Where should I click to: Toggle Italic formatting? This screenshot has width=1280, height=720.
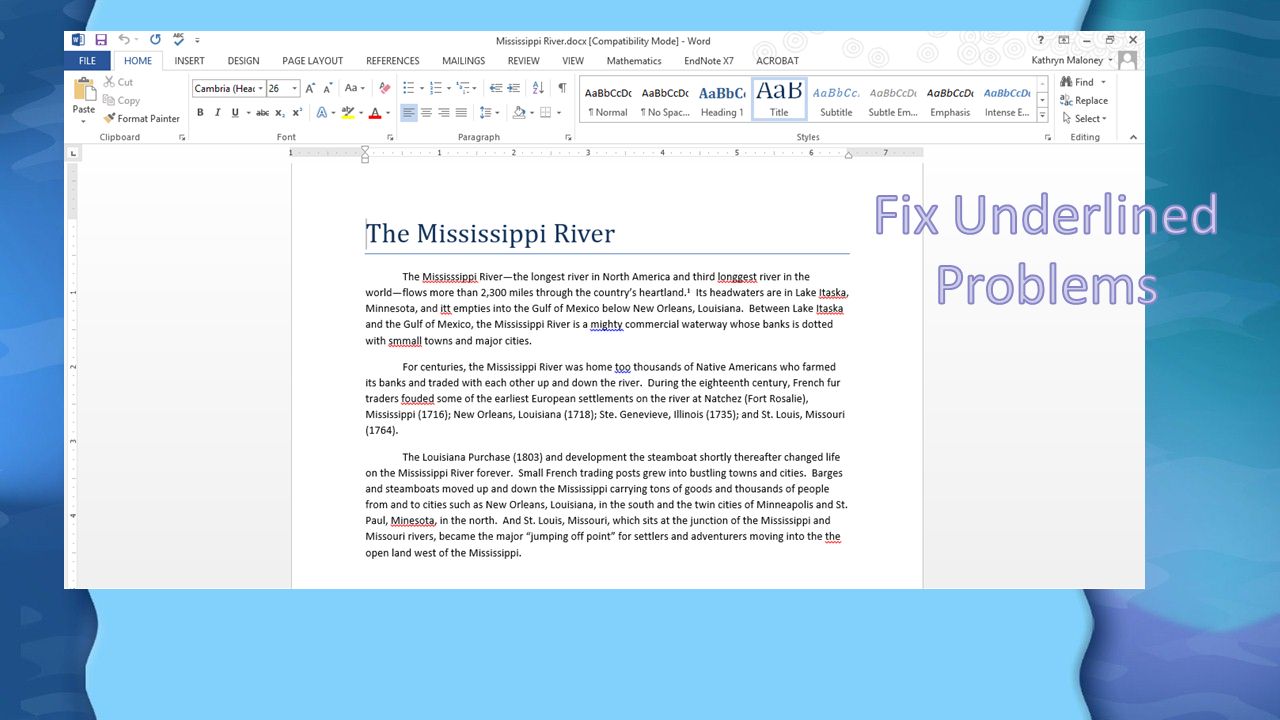(x=217, y=113)
